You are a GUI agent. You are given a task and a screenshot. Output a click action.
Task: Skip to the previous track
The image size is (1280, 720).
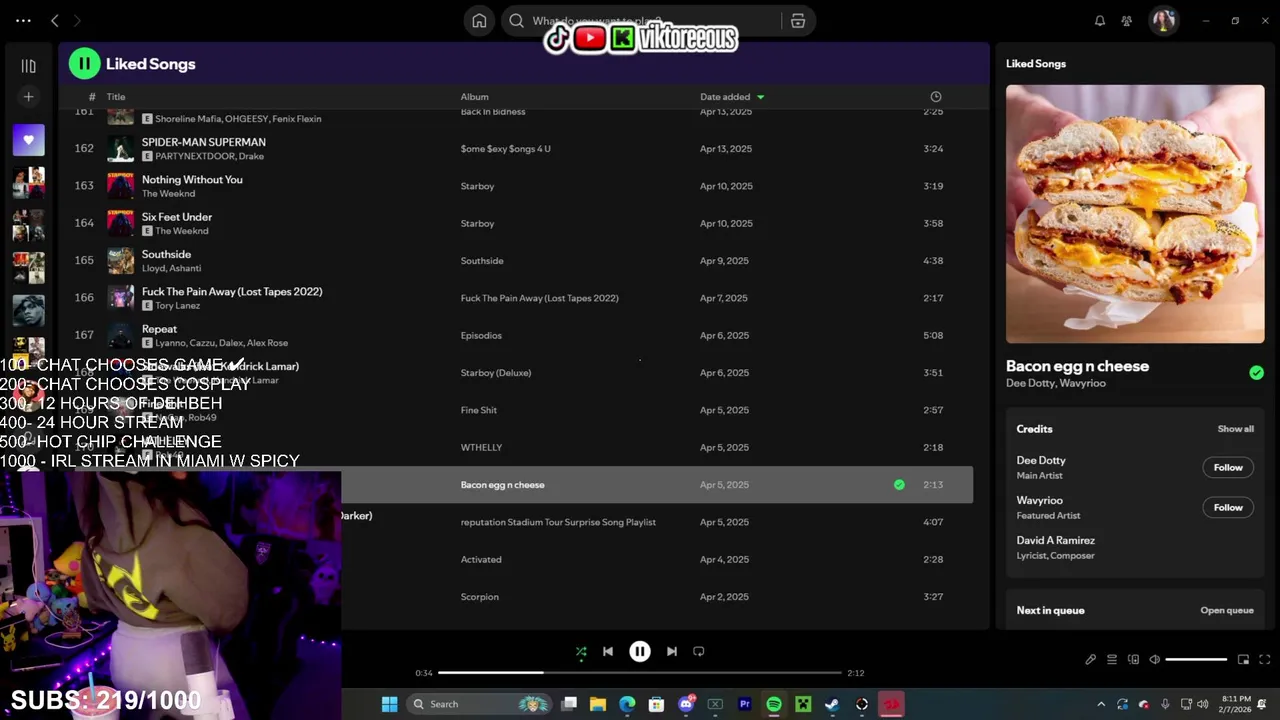(x=608, y=652)
